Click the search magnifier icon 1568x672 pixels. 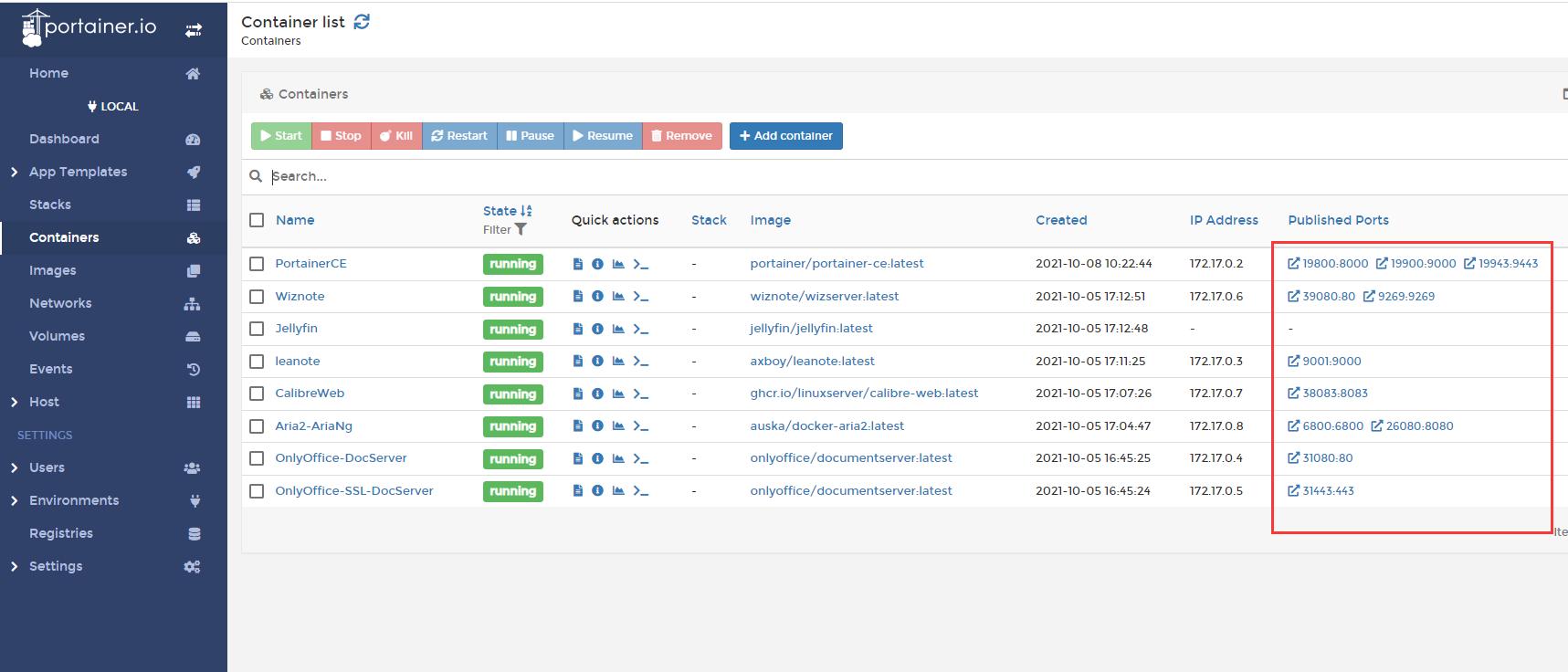click(256, 176)
